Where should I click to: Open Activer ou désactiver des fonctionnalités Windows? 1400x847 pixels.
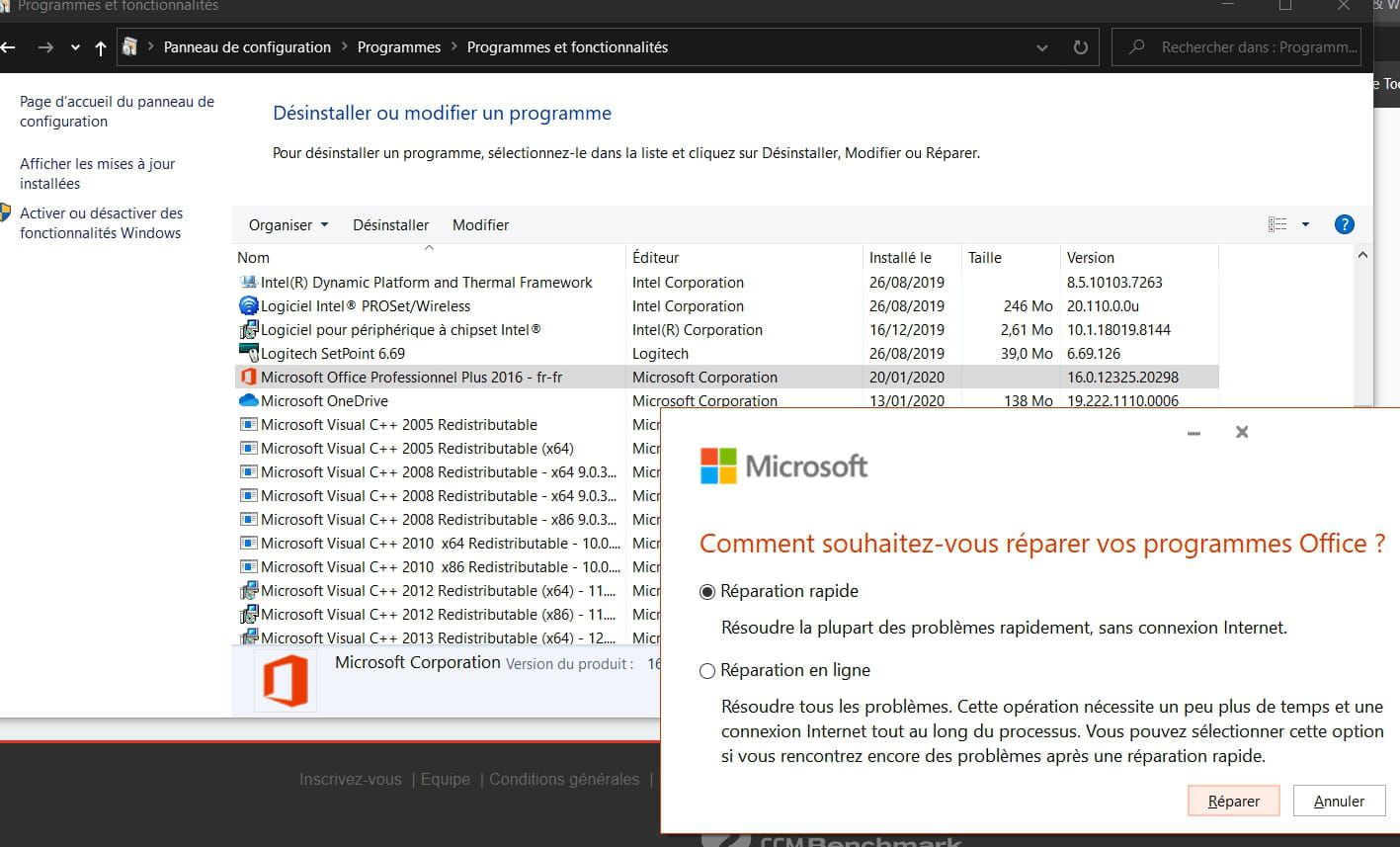(101, 223)
